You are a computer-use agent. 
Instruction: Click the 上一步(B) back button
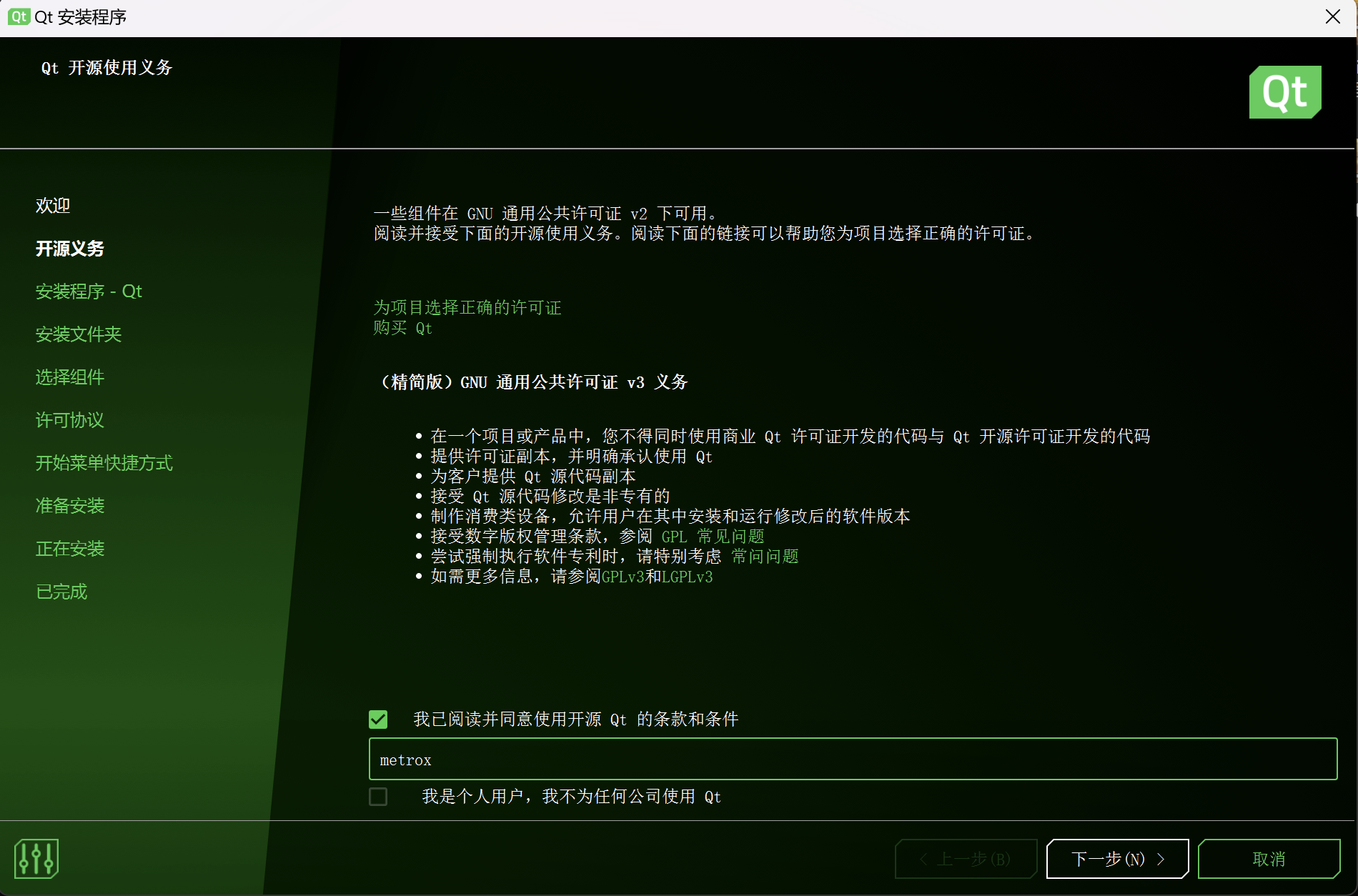966,859
